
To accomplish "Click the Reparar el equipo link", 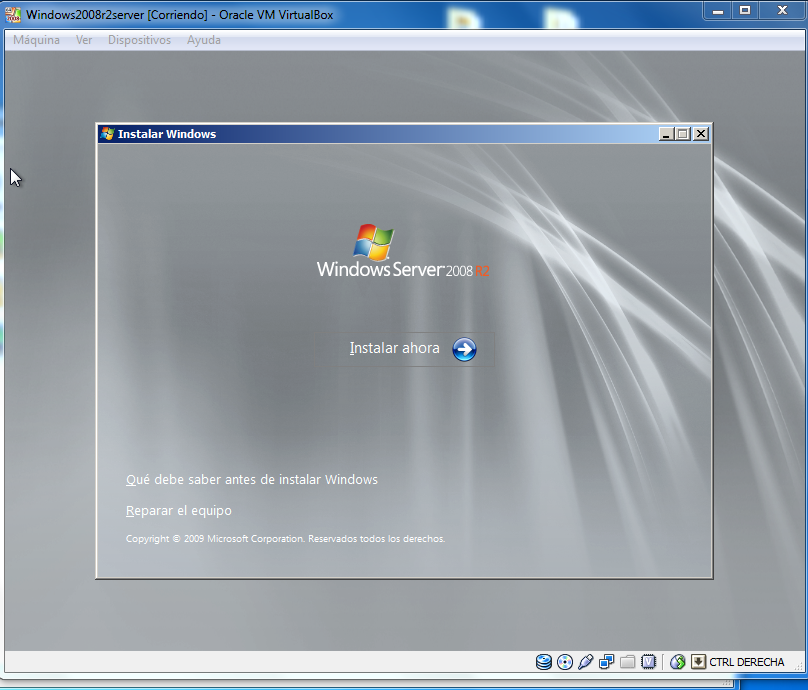I will 179,511.
